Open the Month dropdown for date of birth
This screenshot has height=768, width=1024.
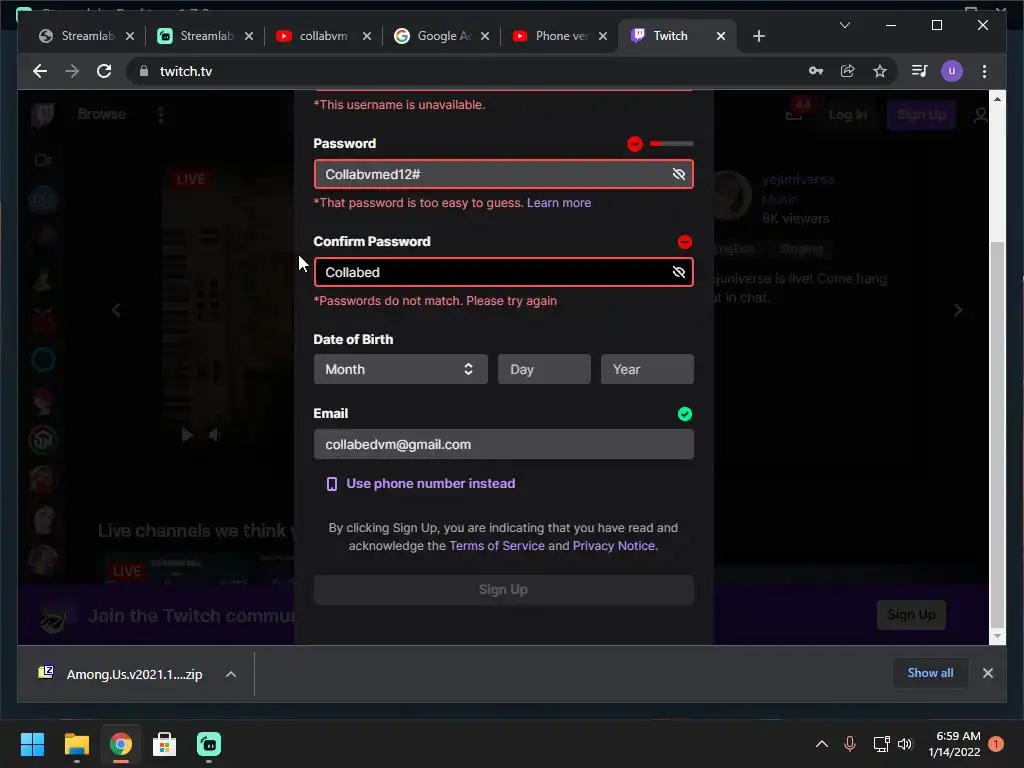pos(400,369)
